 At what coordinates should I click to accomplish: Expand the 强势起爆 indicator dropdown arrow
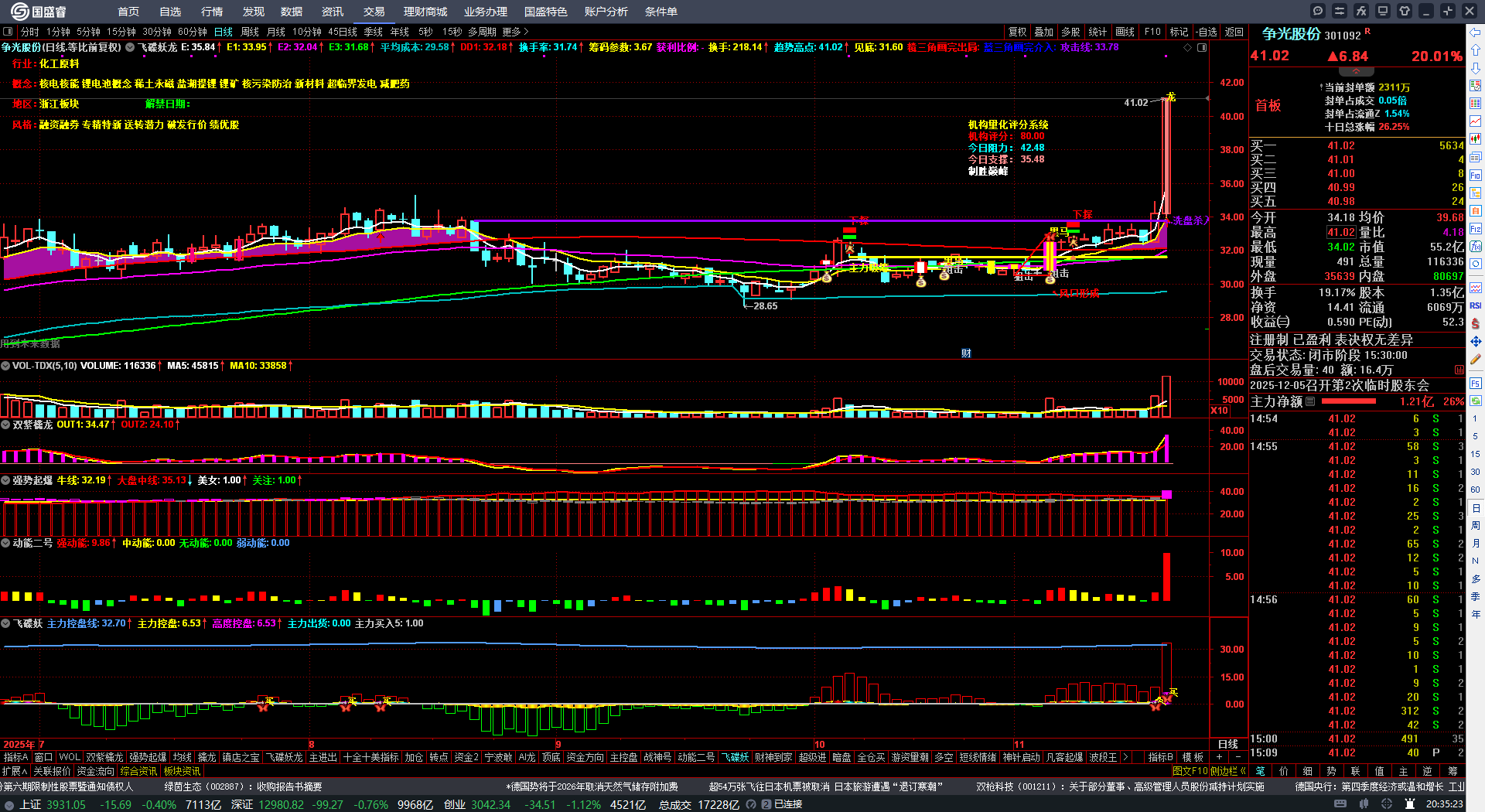[5, 480]
